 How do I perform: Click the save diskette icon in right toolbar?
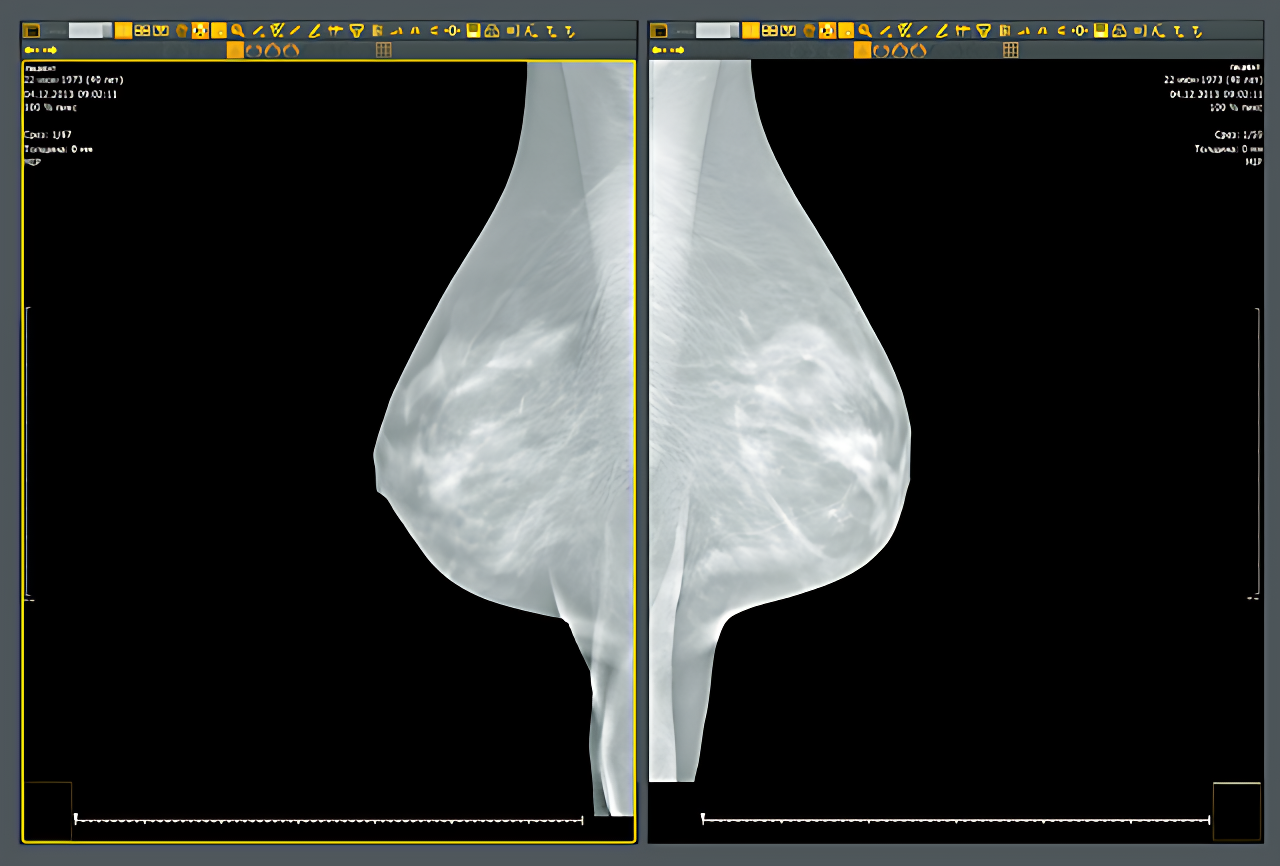(1100, 31)
